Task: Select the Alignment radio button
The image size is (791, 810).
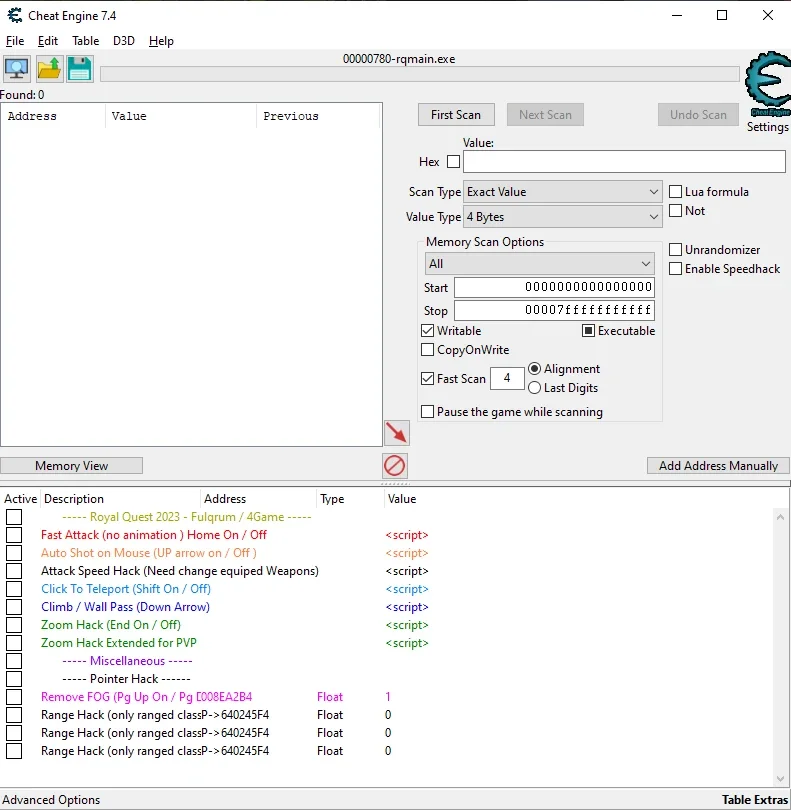Action: [535, 368]
